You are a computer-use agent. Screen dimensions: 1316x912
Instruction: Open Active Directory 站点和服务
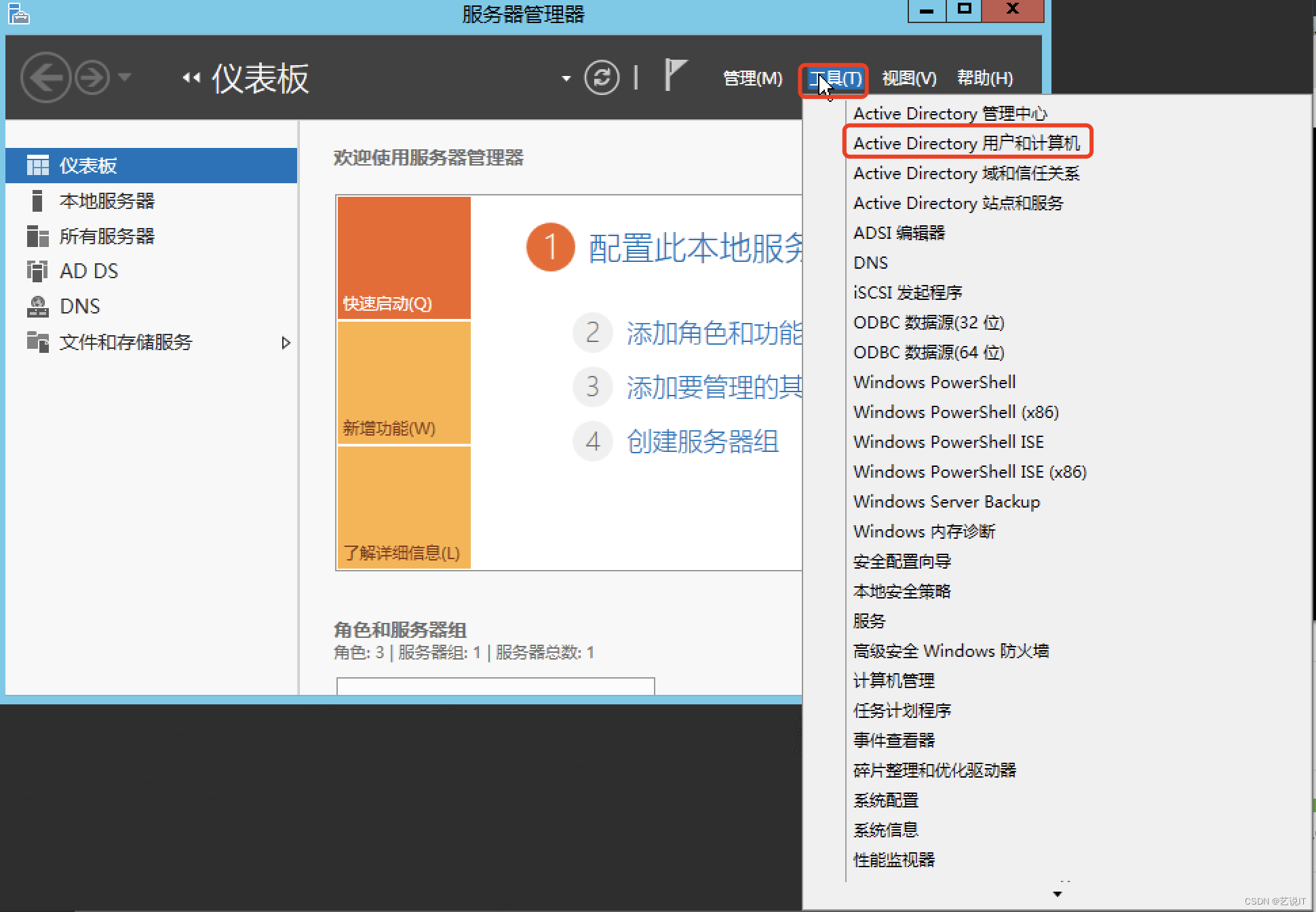pos(959,203)
